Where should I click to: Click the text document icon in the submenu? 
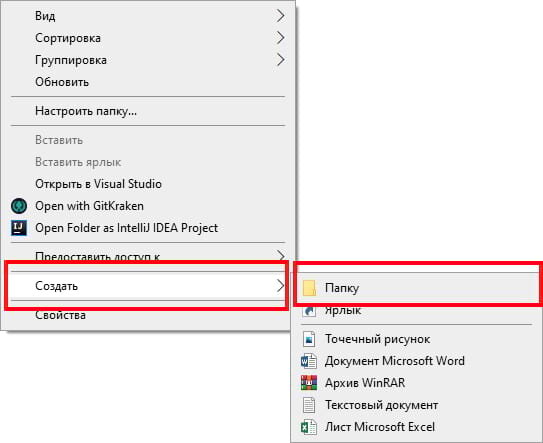pyautogui.click(x=309, y=405)
